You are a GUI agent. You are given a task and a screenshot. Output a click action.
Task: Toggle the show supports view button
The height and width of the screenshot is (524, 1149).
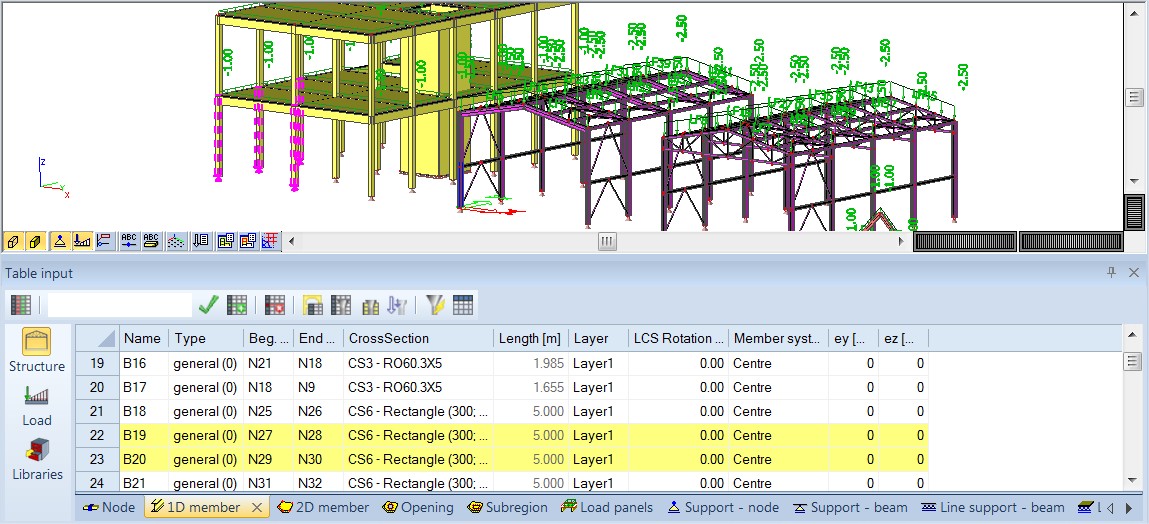pos(60,241)
